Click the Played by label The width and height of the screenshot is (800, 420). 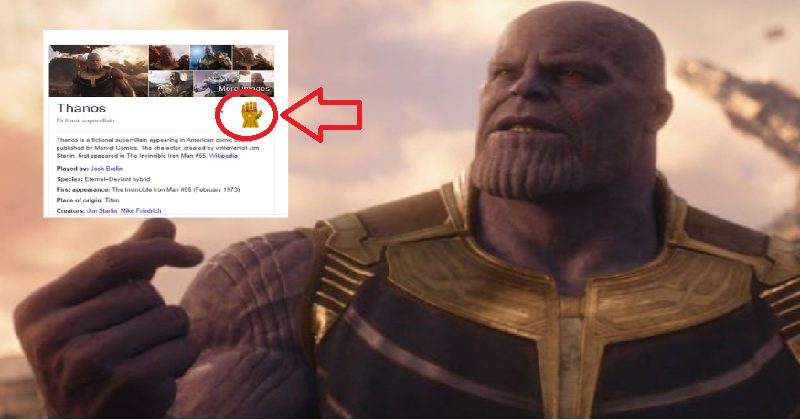click(72, 168)
